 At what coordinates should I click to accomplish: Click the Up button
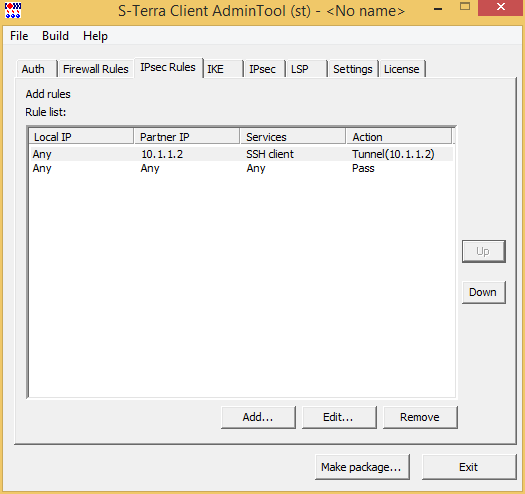[x=483, y=251]
